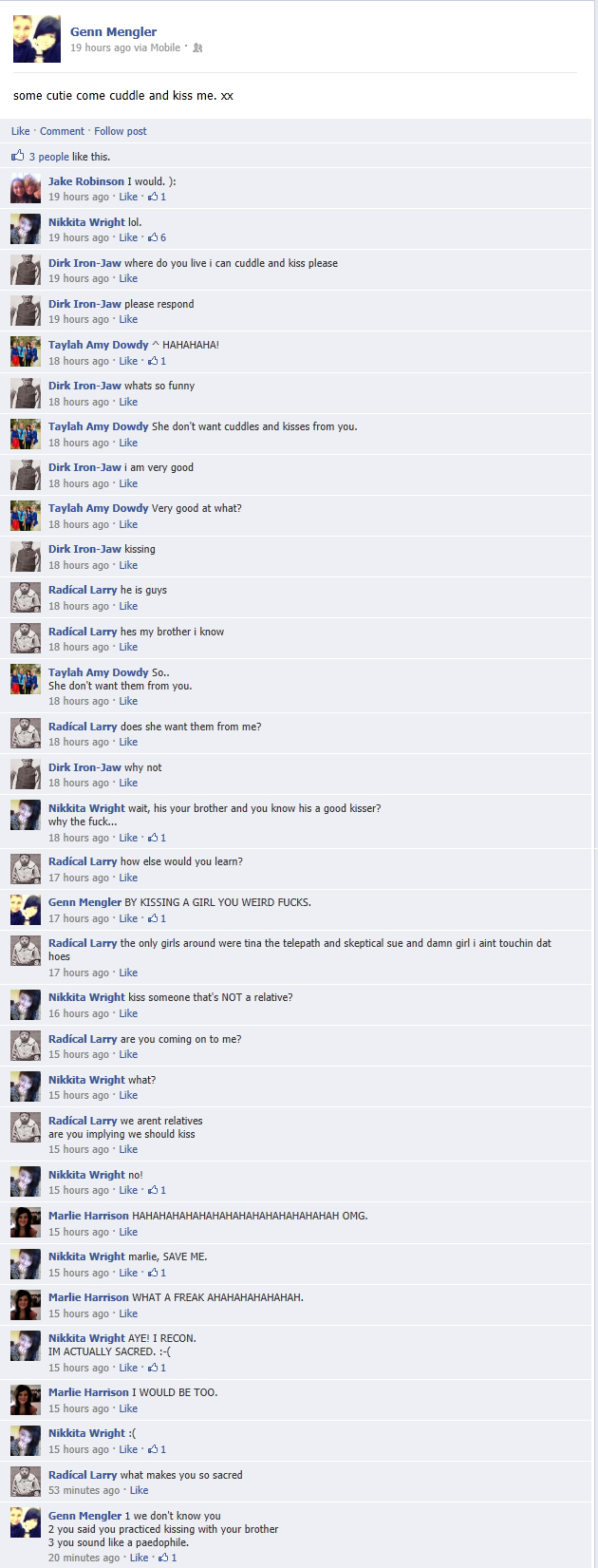Like Dirk Iron-Jaw's 'kissing' comment
The width and height of the screenshot is (598, 1568).
128,565
